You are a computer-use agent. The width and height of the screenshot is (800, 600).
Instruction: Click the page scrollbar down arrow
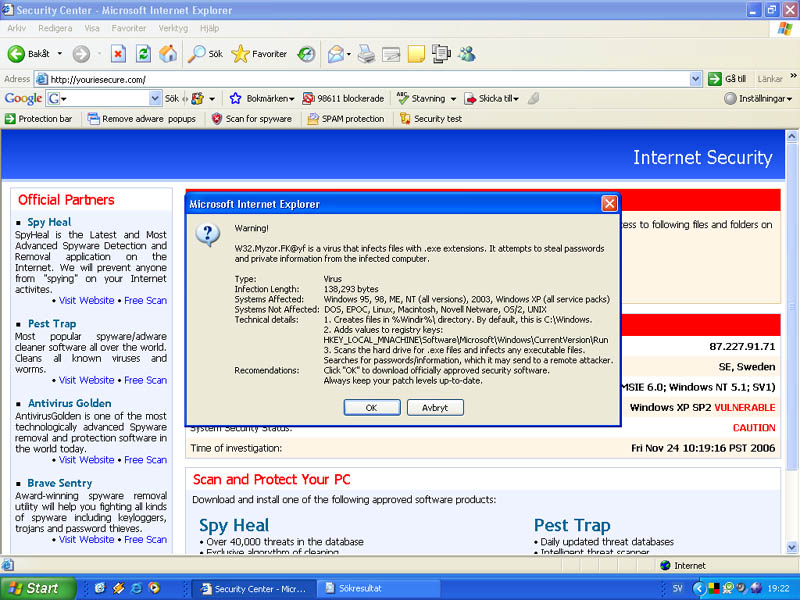(791, 547)
